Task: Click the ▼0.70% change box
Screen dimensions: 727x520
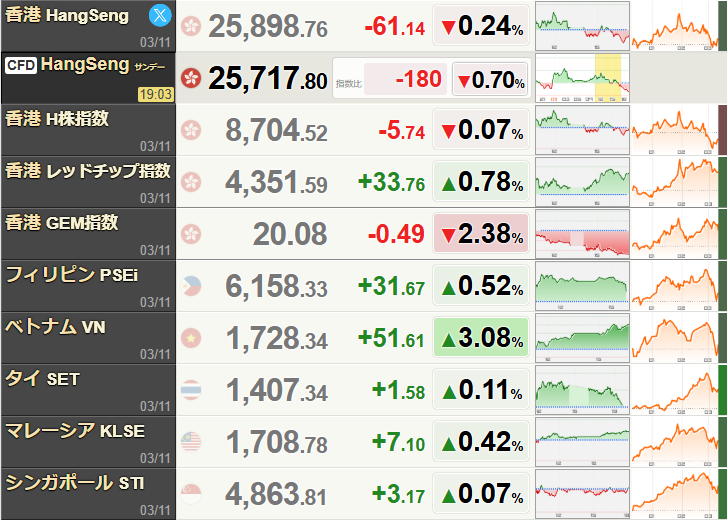Action: [x=491, y=80]
